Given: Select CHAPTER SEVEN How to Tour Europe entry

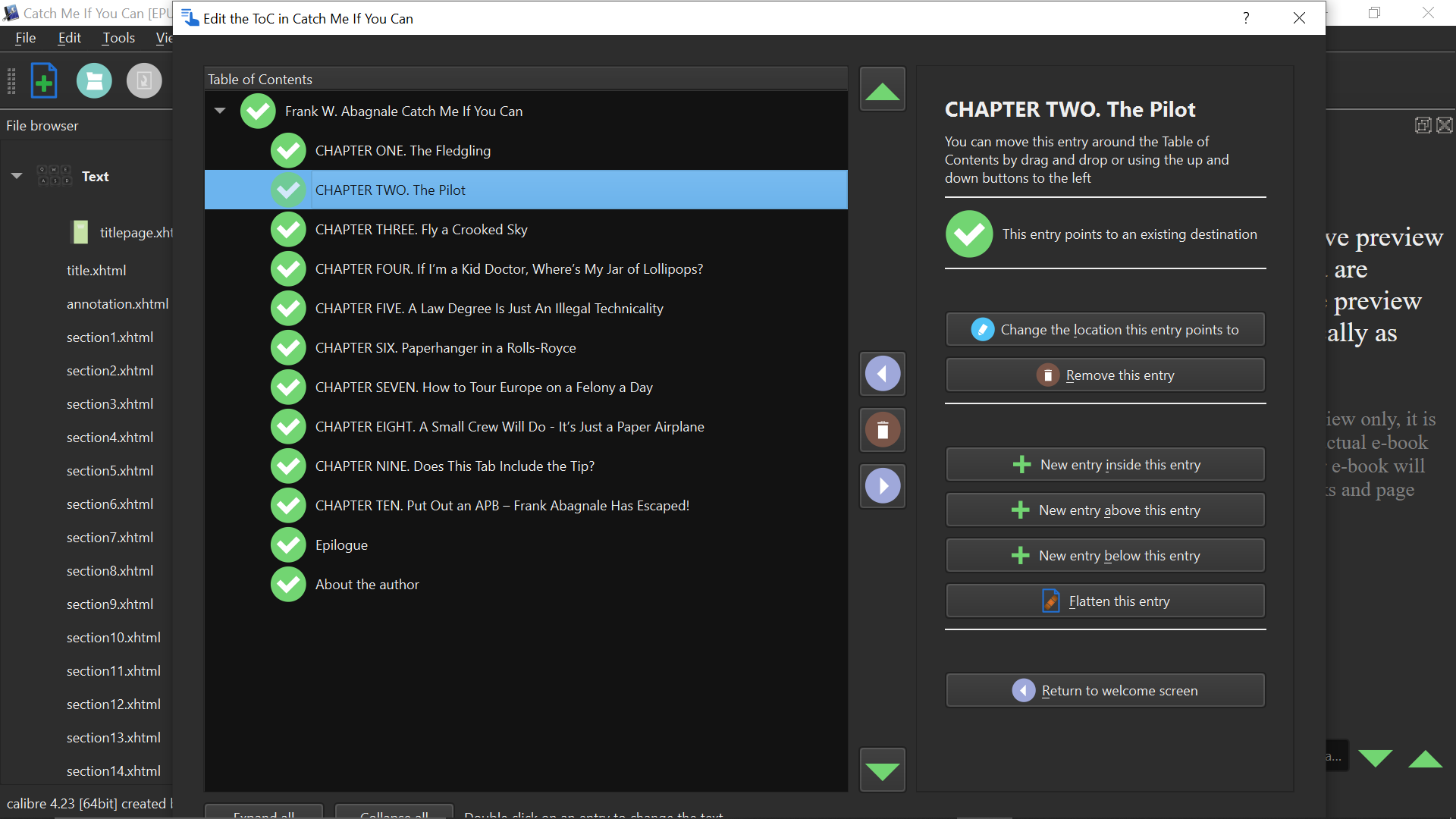Looking at the screenshot, I should click(x=484, y=387).
